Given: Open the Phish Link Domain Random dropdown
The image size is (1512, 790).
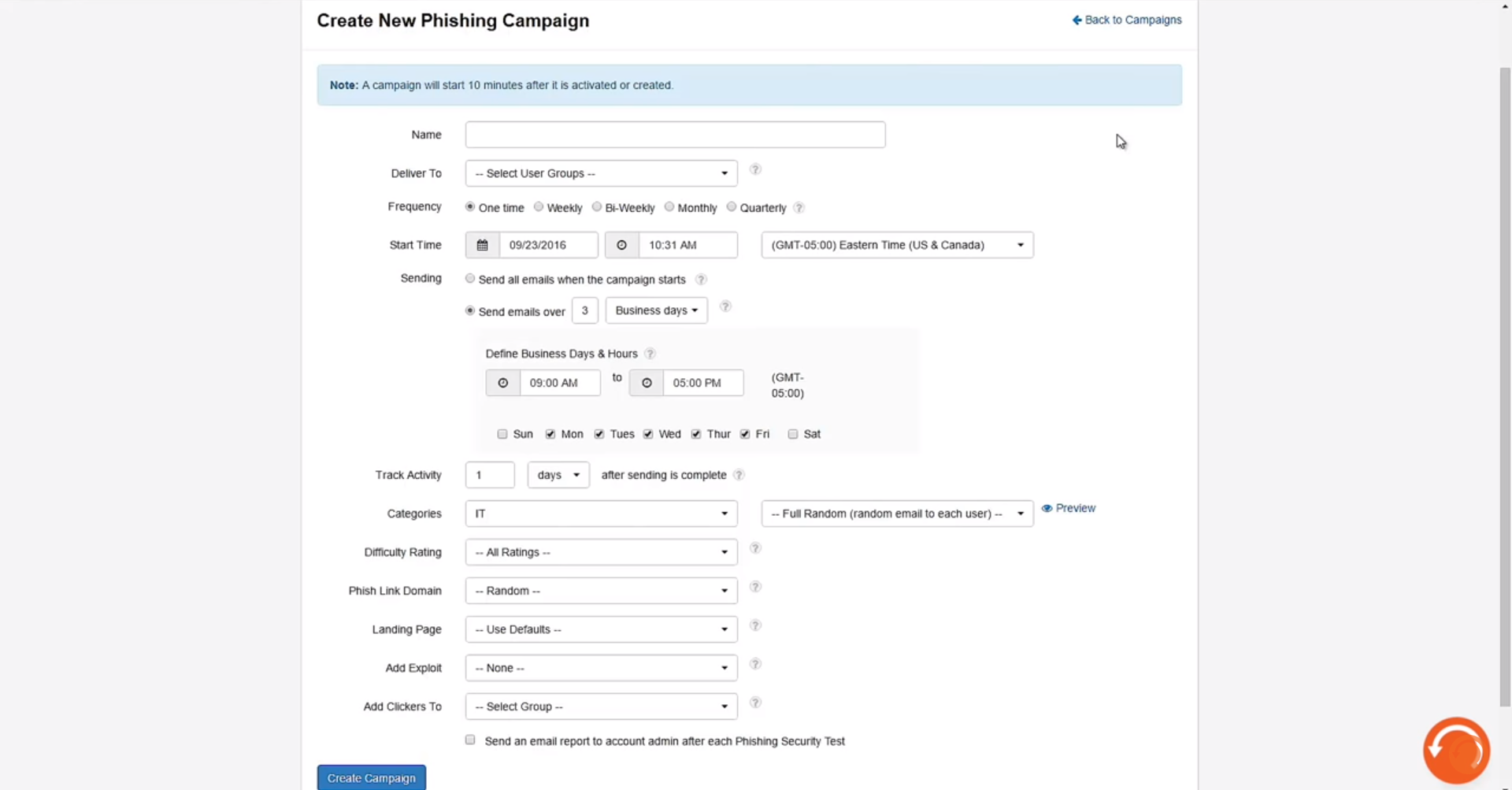Looking at the screenshot, I should pyautogui.click(x=601, y=591).
